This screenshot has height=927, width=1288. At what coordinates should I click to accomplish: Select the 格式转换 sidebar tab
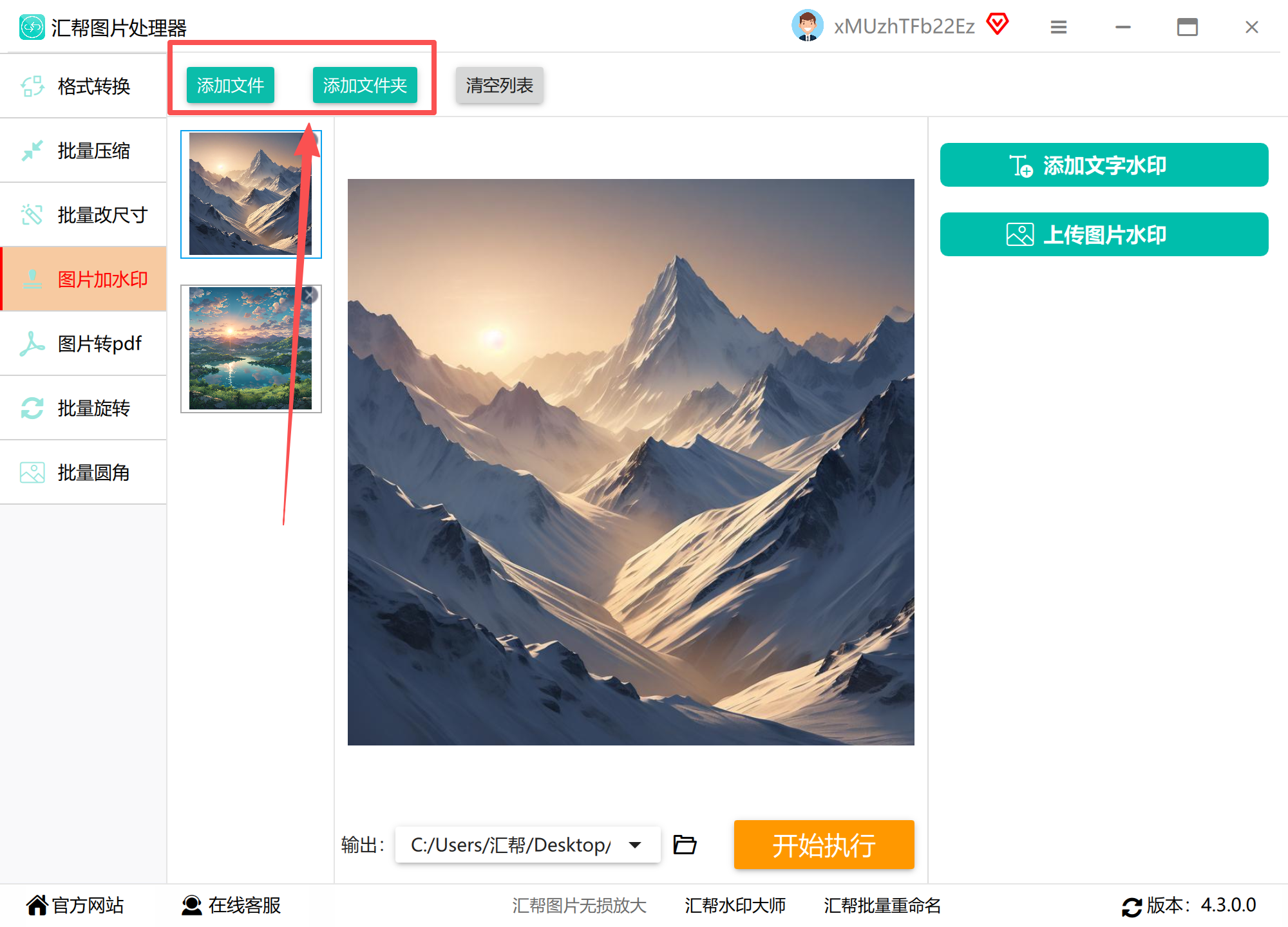click(84, 86)
